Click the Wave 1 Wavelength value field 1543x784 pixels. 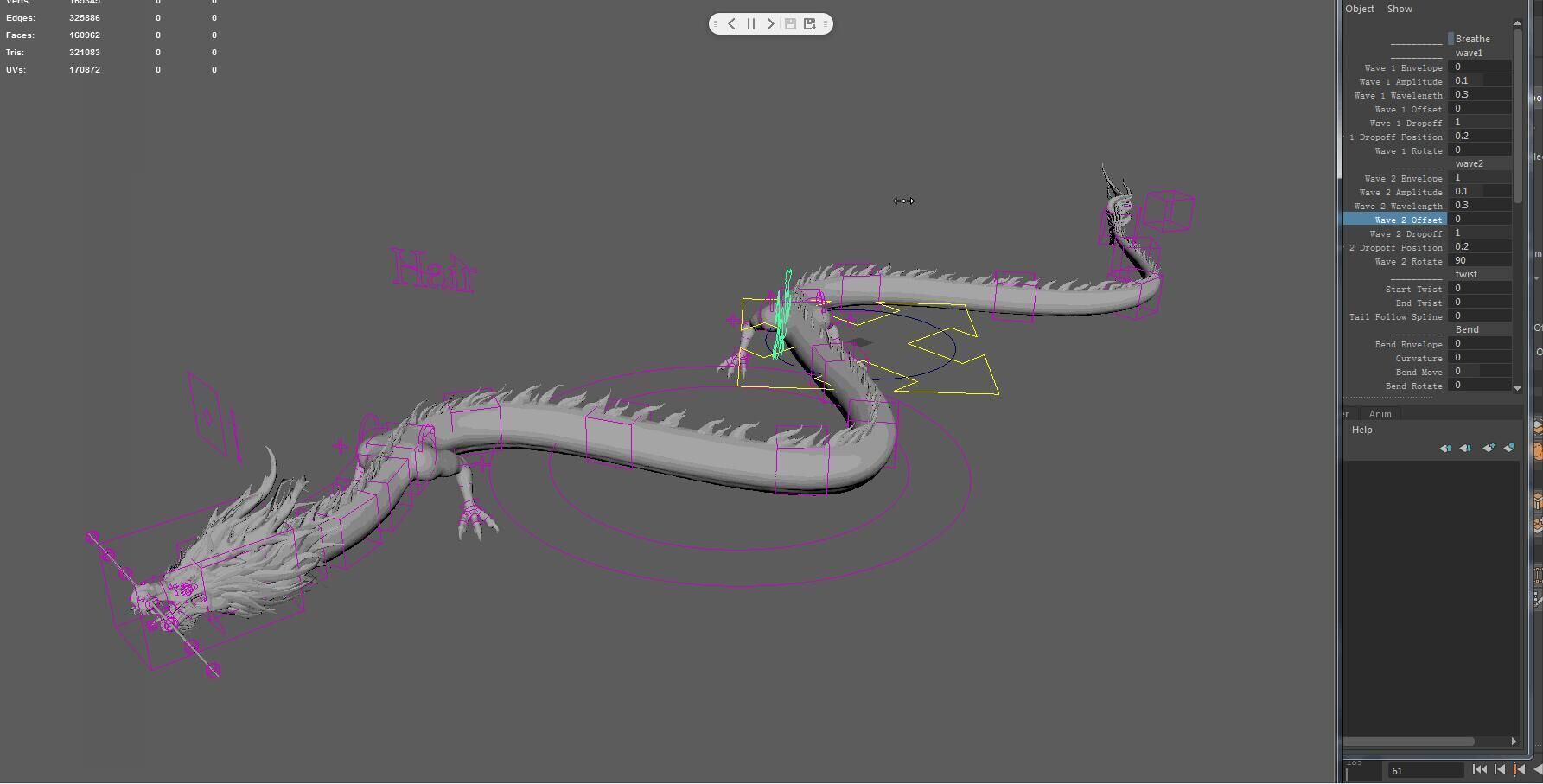pos(1481,94)
